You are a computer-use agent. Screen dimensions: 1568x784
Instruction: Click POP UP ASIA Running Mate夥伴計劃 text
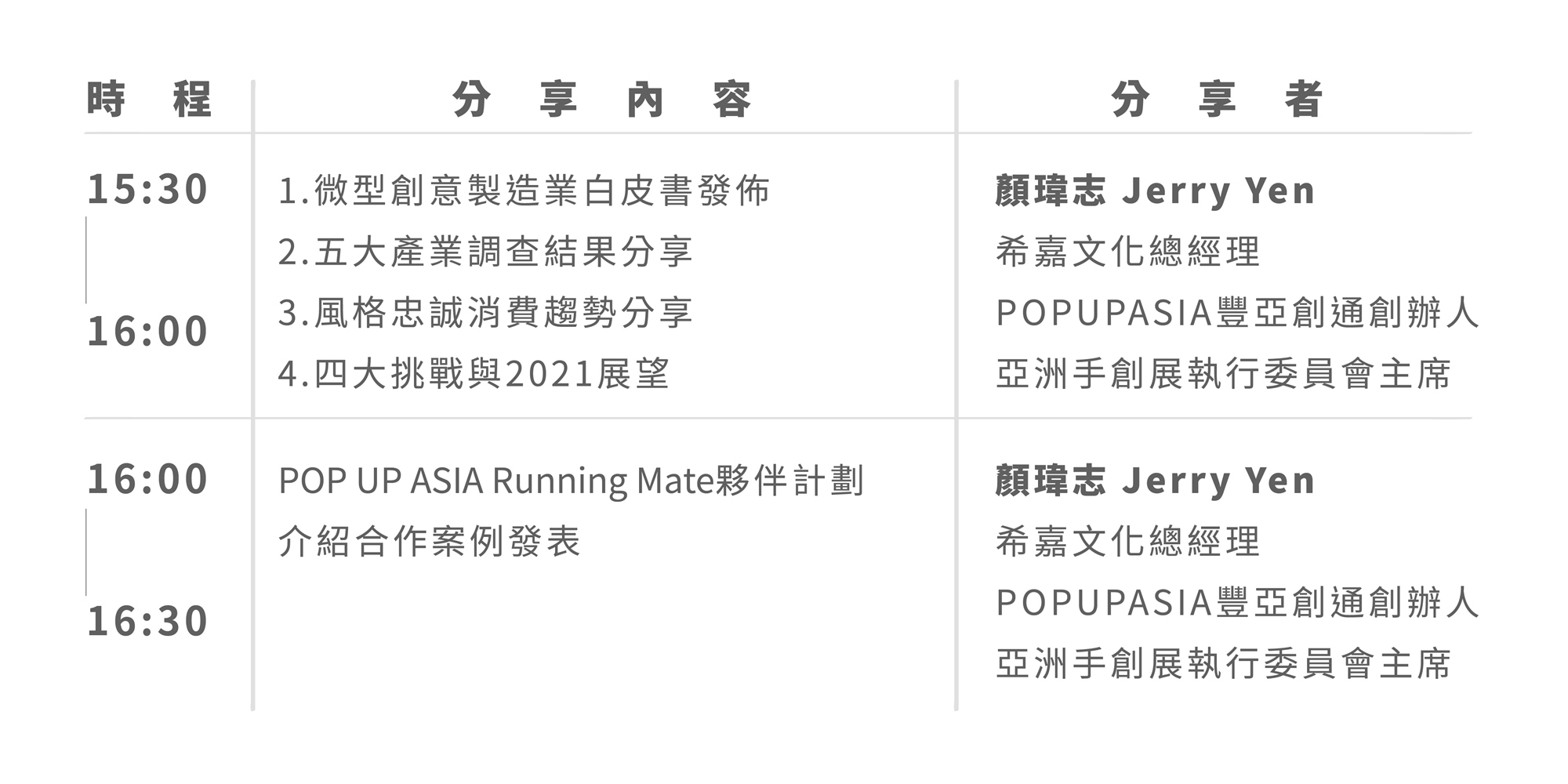(x=571, y=481)
